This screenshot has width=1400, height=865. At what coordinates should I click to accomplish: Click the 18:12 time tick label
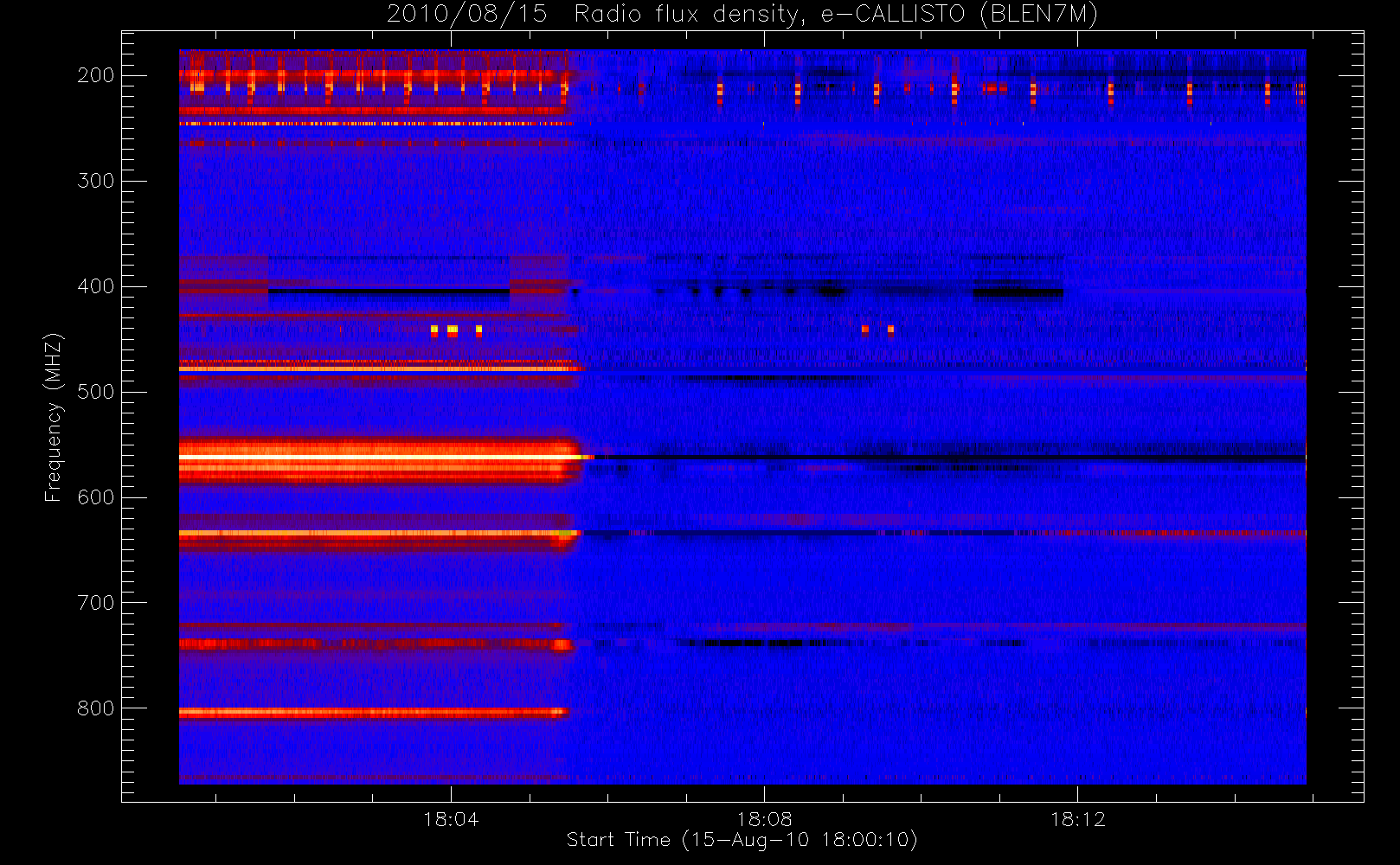point(1077,819)
